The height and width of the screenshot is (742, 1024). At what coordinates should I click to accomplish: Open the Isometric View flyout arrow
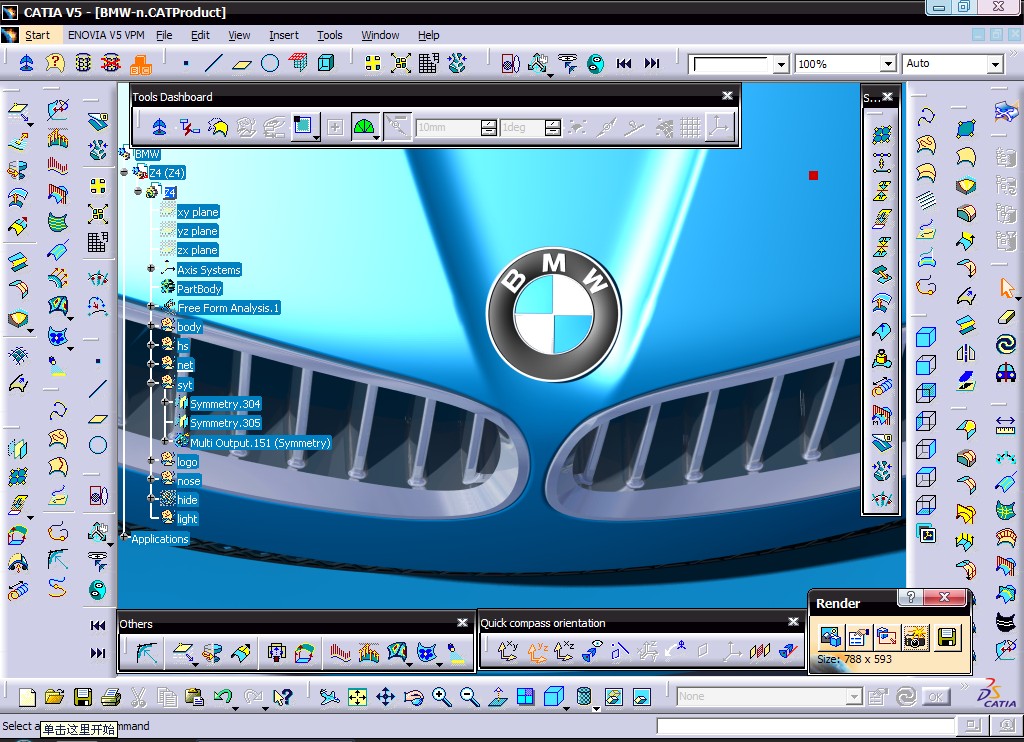click(566, 708)
